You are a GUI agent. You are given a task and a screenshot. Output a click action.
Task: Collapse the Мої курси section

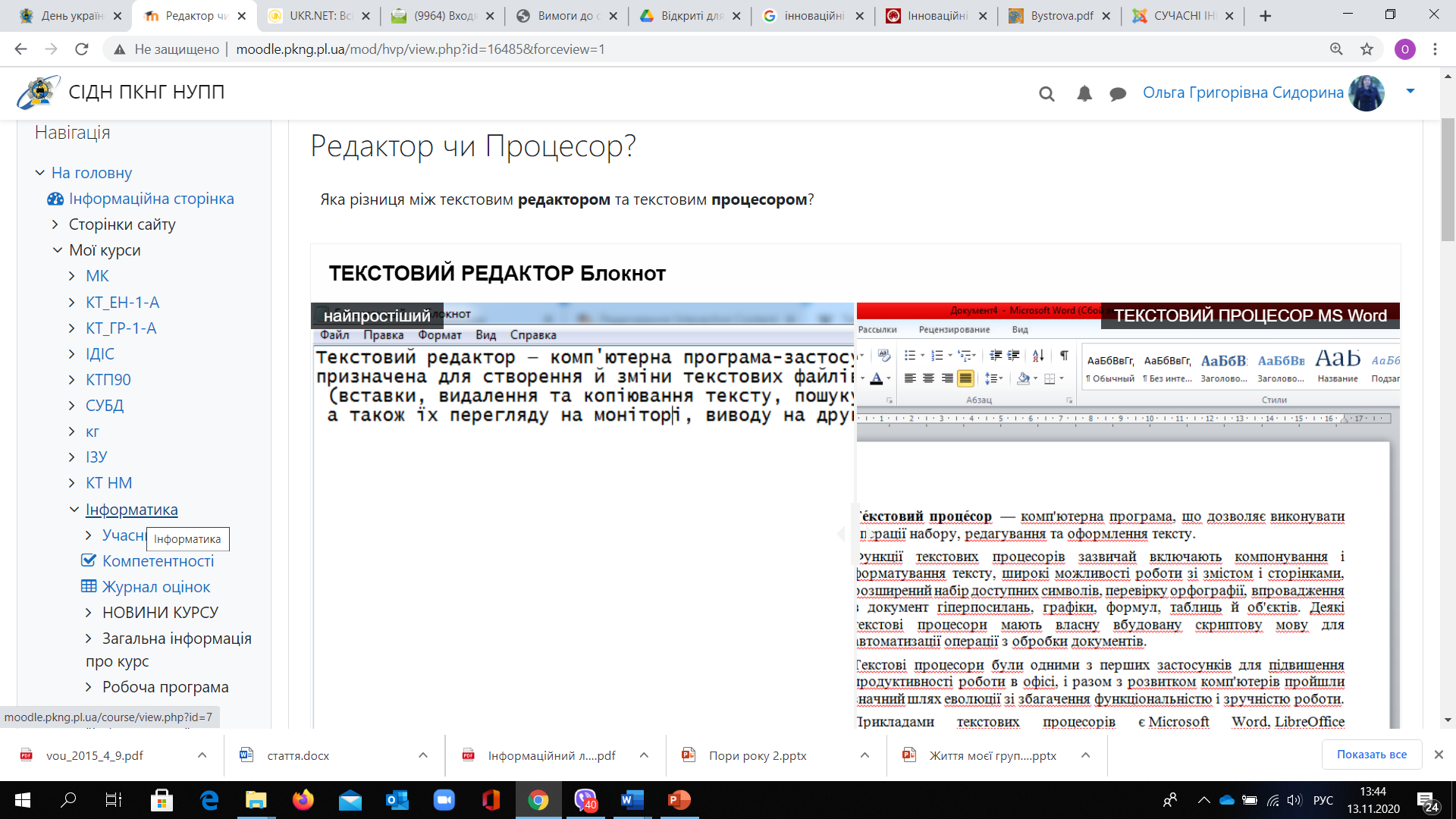58,250
